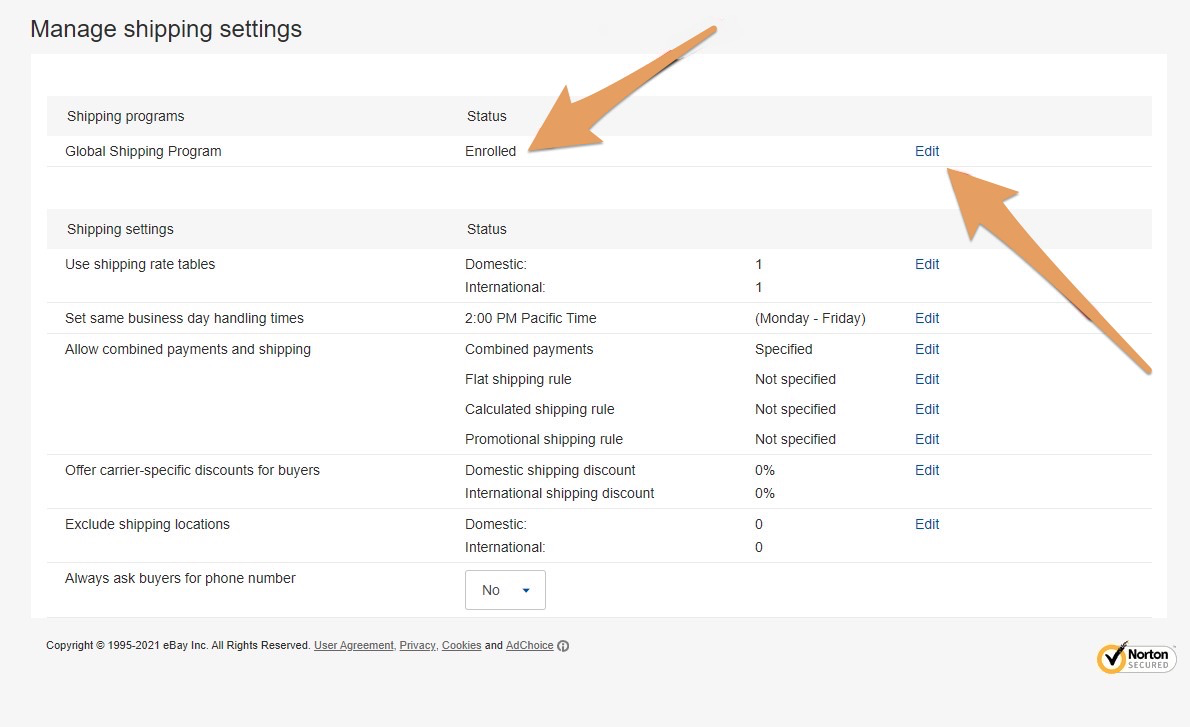Screen dimensions: 1190x727
Task: Click Offer carrier-specific discounts for buyers label
Action: [193, 471]
